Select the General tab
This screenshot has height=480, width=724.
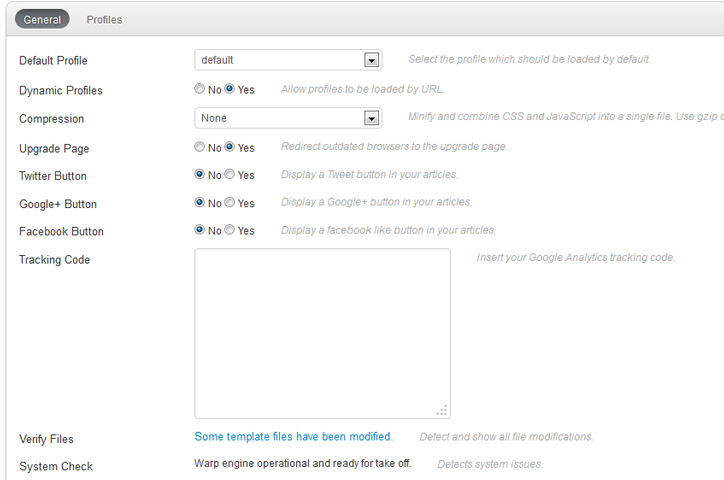(x=42, y=19)
